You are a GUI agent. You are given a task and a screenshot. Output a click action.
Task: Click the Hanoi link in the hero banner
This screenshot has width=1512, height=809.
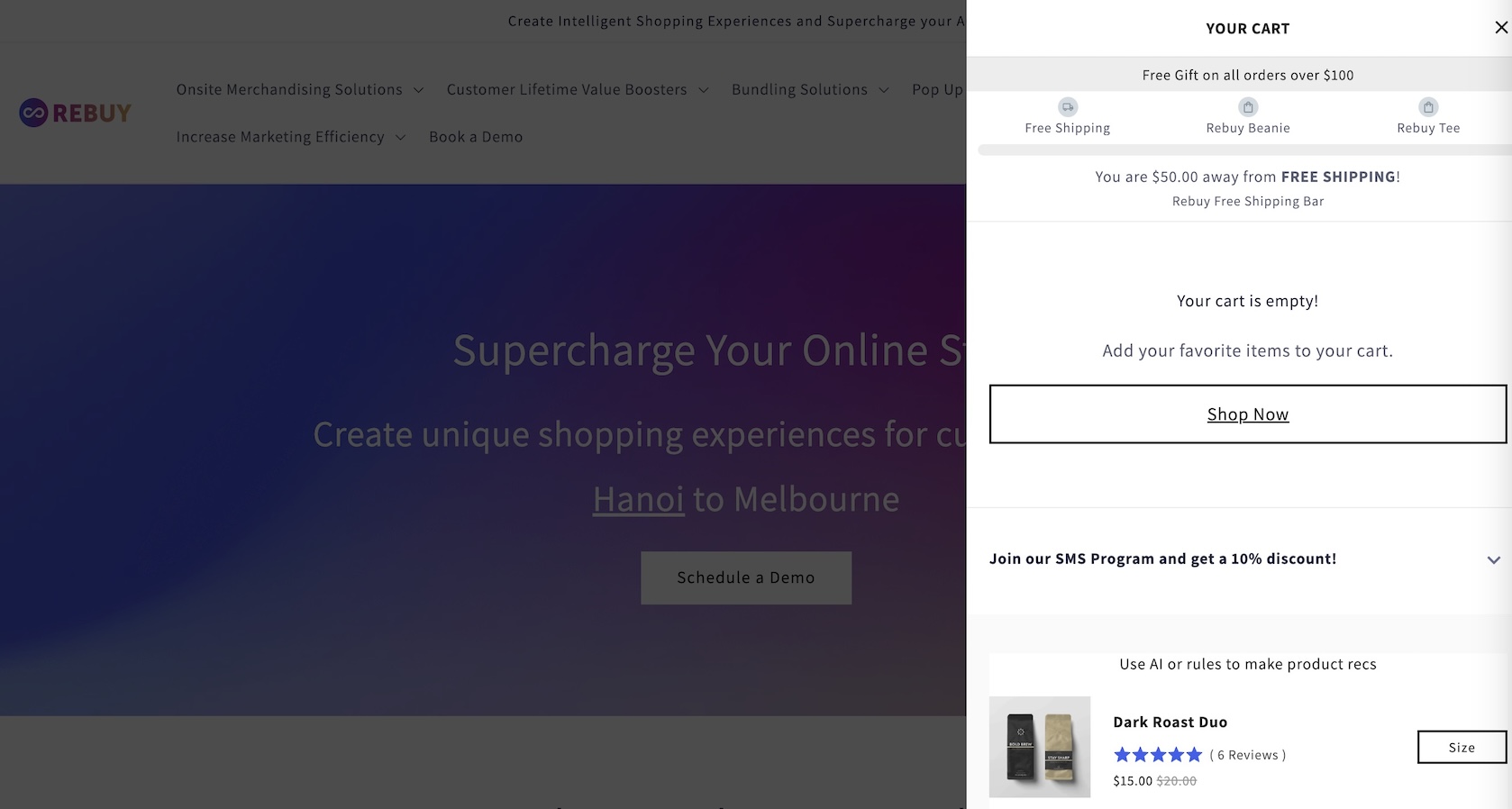coord(638,499)
